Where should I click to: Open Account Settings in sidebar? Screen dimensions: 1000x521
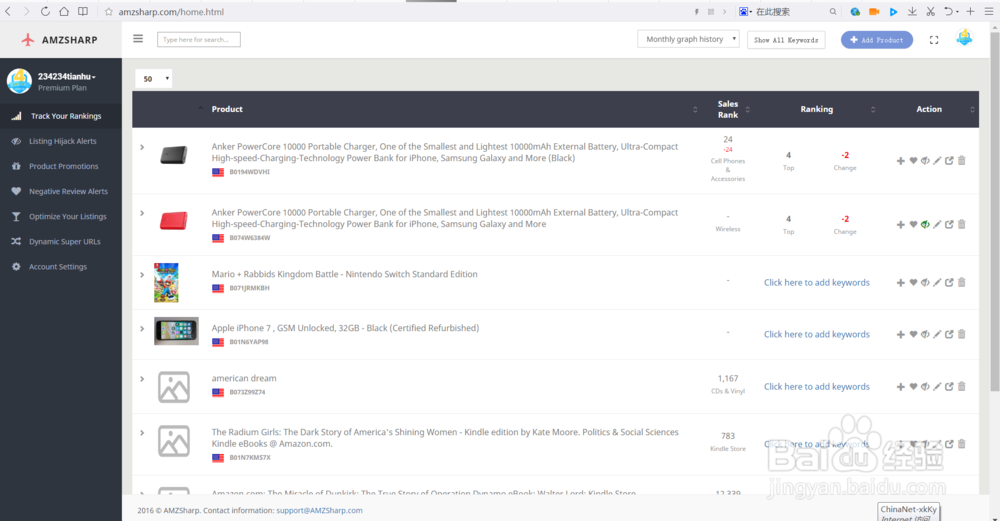[61, 267]
